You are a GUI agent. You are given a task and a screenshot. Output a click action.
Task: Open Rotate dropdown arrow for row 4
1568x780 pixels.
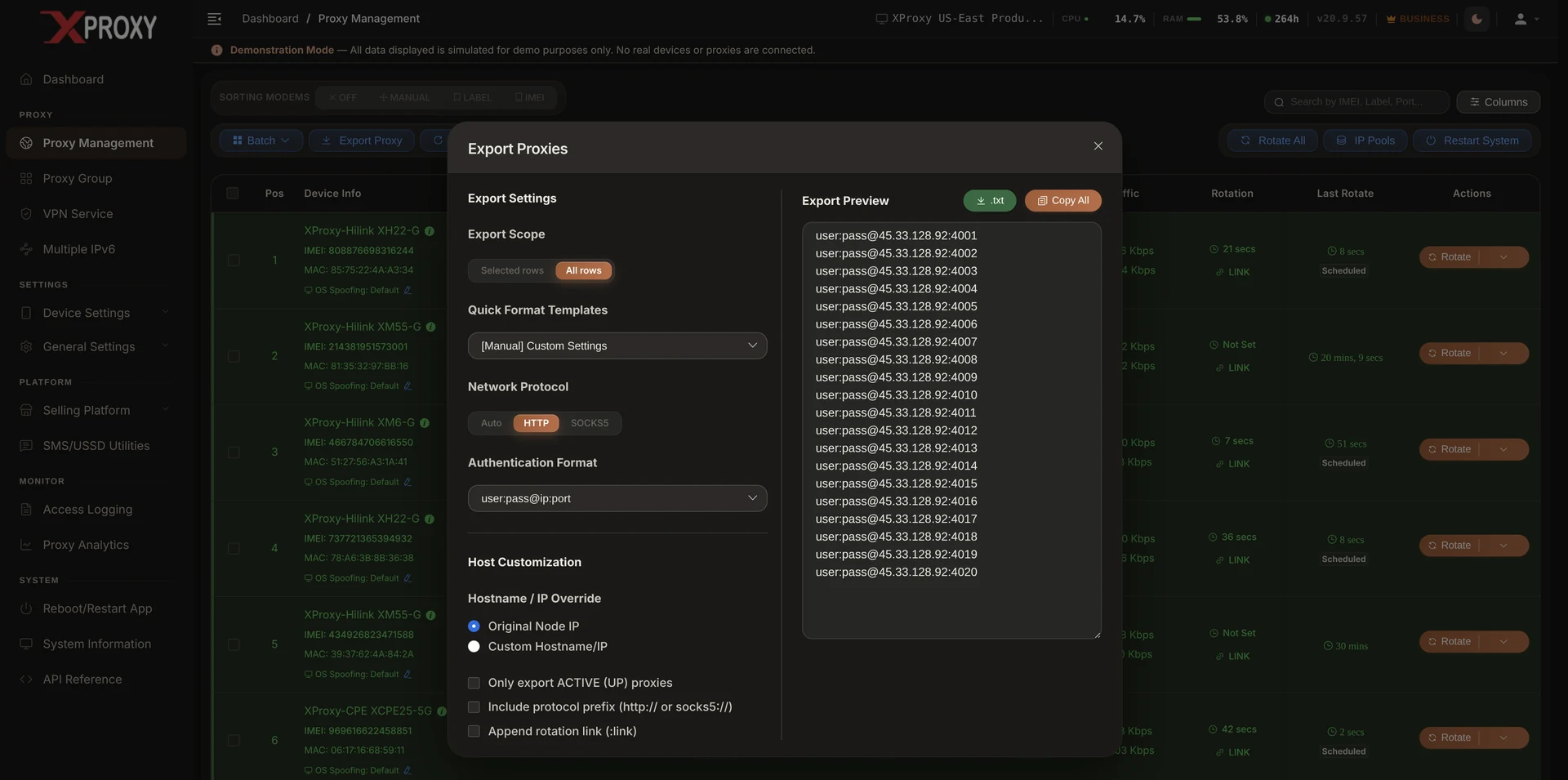(1503, 546)
